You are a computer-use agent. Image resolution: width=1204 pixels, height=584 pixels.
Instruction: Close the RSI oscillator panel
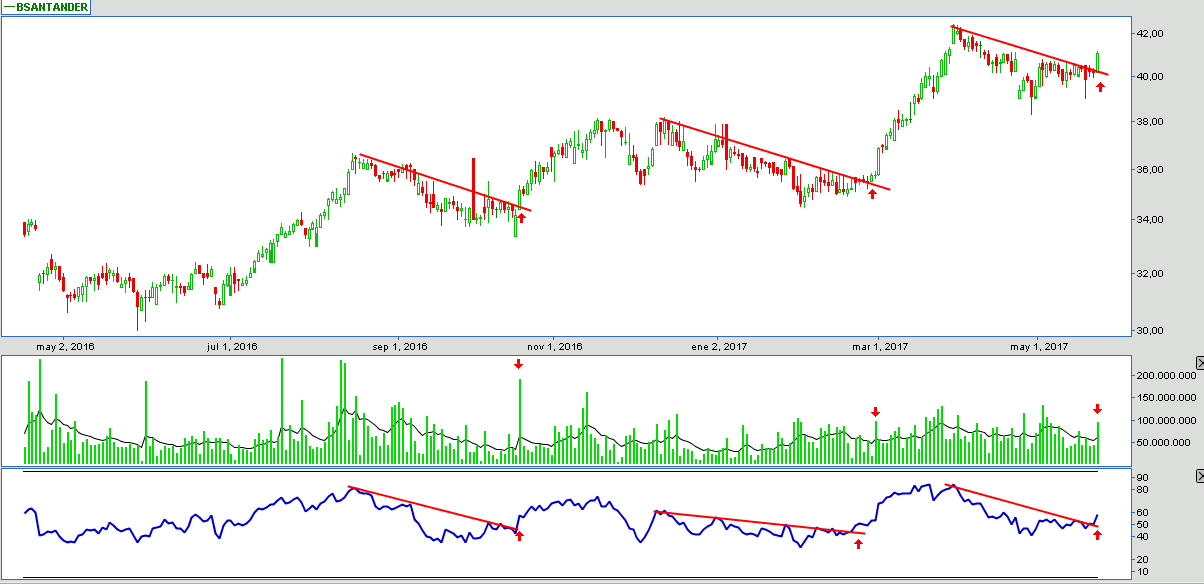click(x=1199, y=474)
